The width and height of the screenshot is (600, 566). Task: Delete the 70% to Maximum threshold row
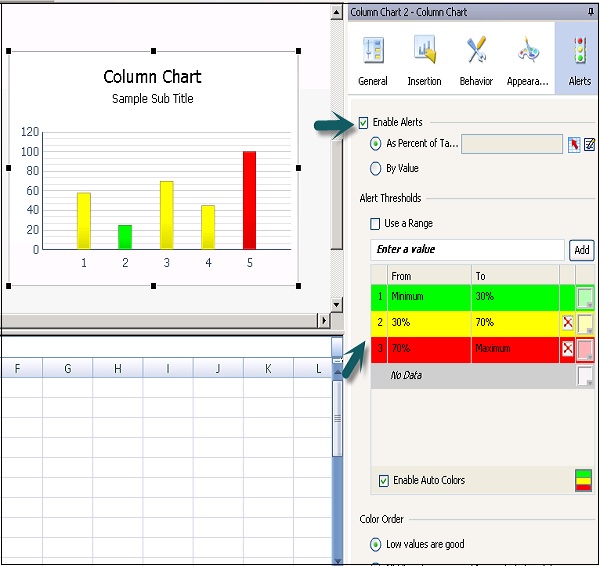click(567, 349)
